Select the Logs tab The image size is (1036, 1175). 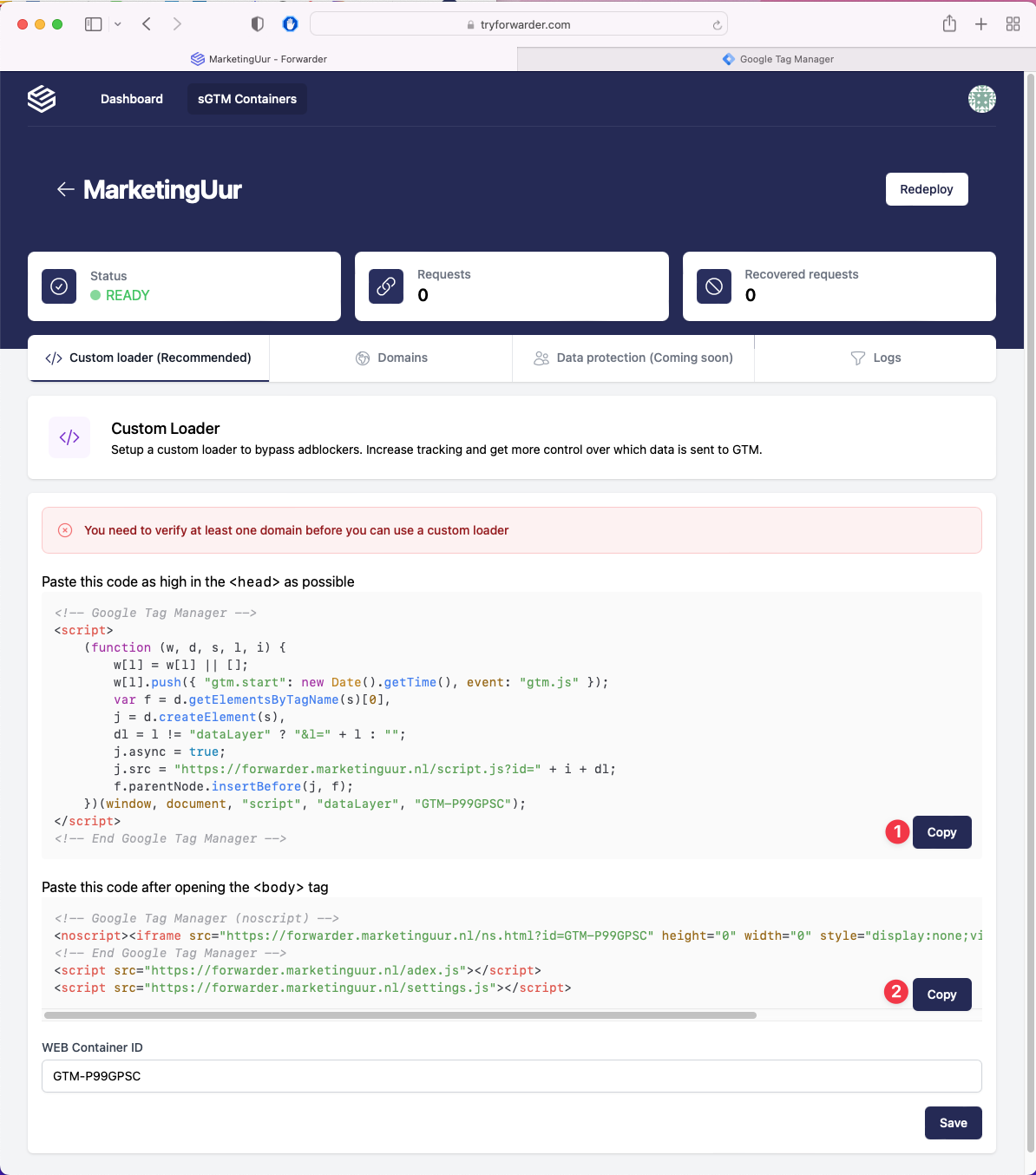(x=875, y=358)
